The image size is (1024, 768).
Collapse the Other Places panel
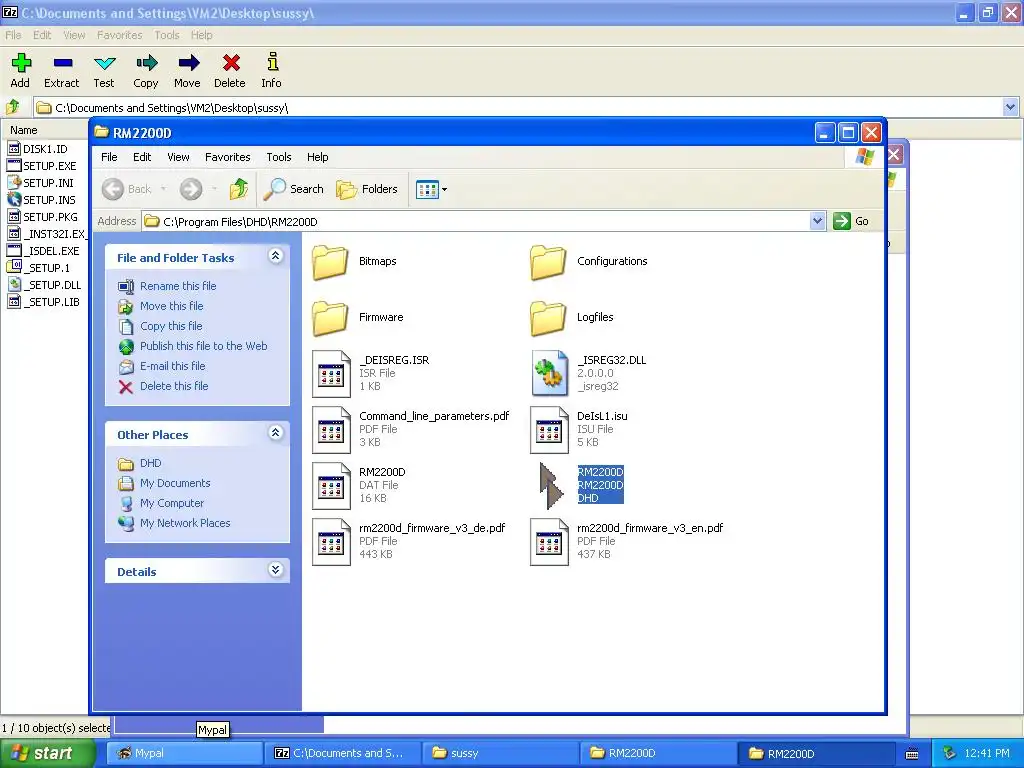276,433
